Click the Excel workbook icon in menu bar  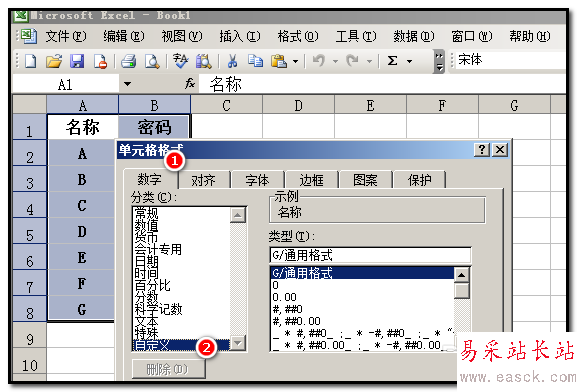coord(28,36)
